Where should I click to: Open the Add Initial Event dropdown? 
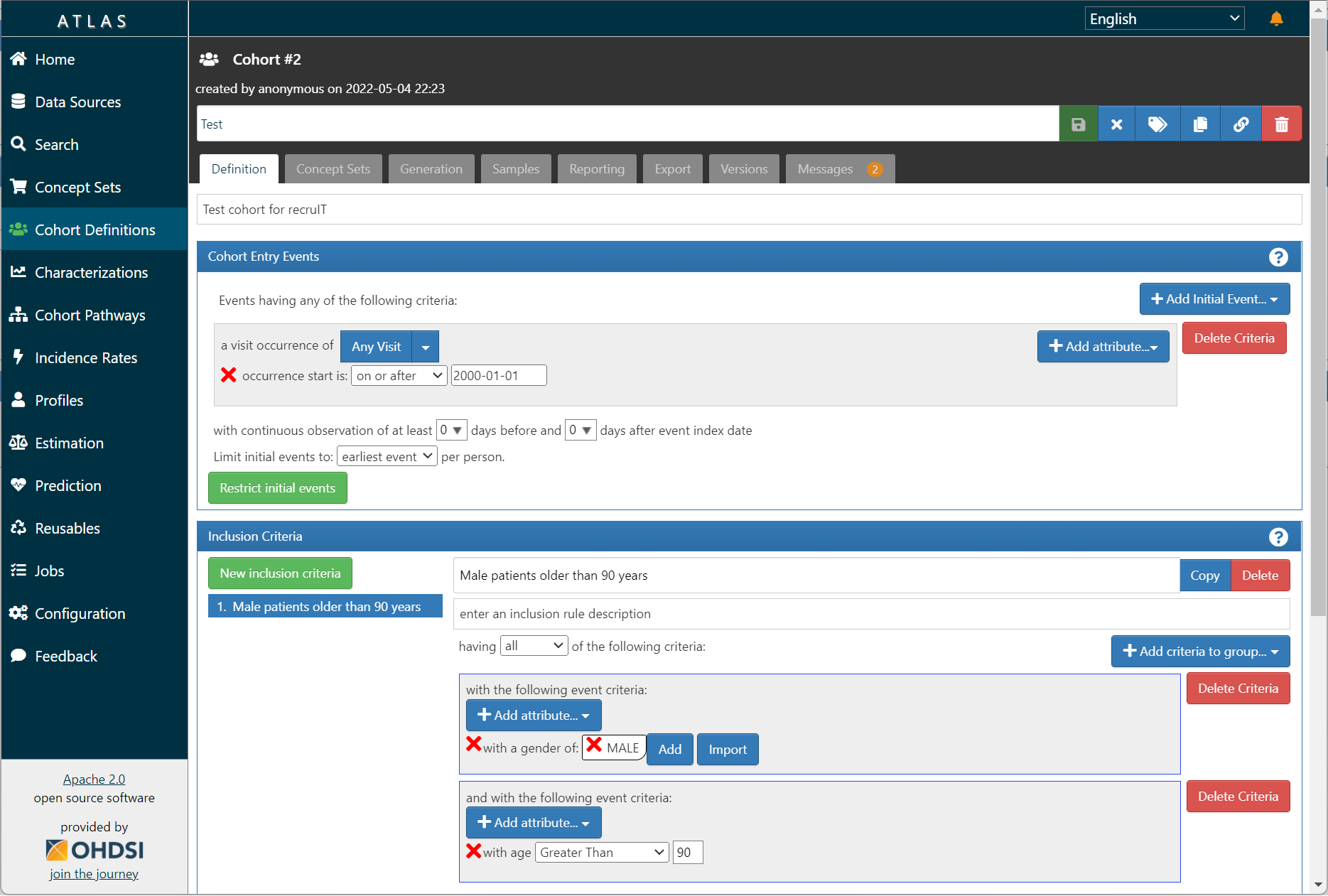coord(1214,299)
